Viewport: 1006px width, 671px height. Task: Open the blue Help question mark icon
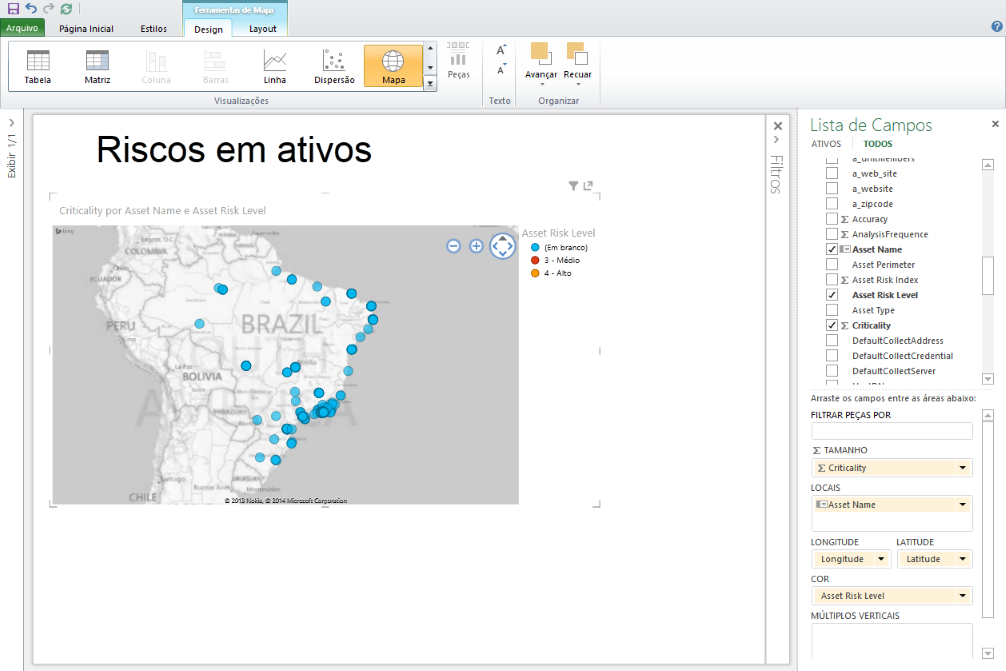pyautogui.click(x=996, y=26)
